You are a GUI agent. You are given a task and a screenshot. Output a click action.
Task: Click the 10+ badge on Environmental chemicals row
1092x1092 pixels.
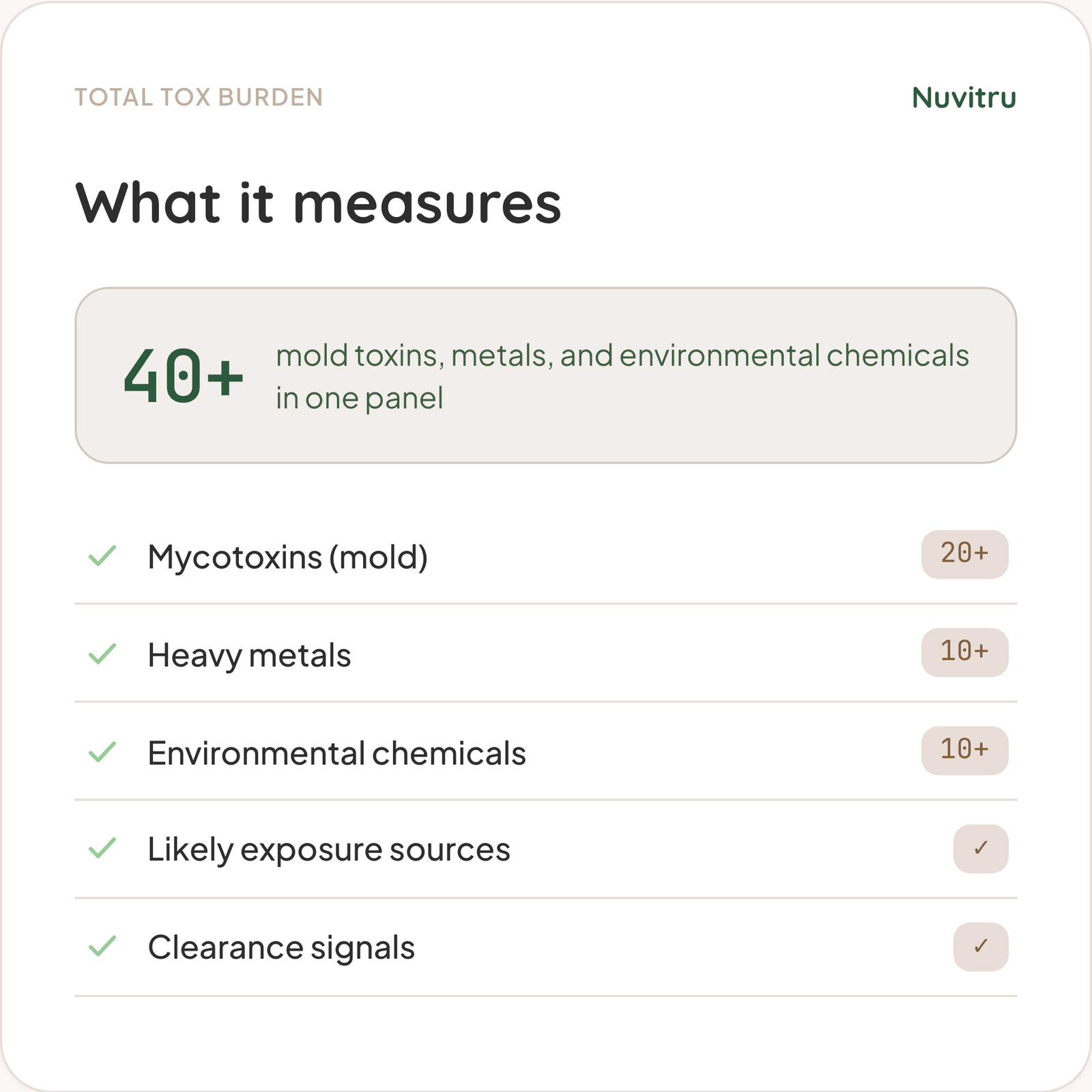(x=964, y=751)
